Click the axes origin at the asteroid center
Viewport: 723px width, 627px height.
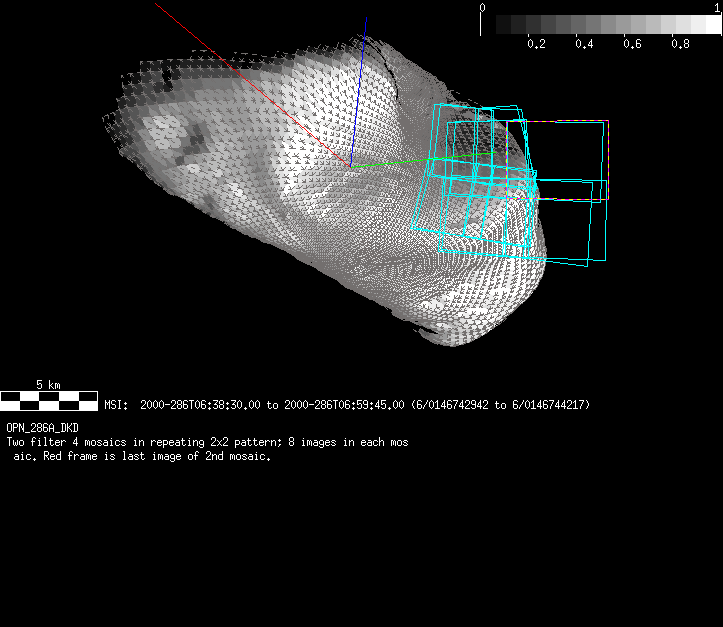[x=350, y=166]
